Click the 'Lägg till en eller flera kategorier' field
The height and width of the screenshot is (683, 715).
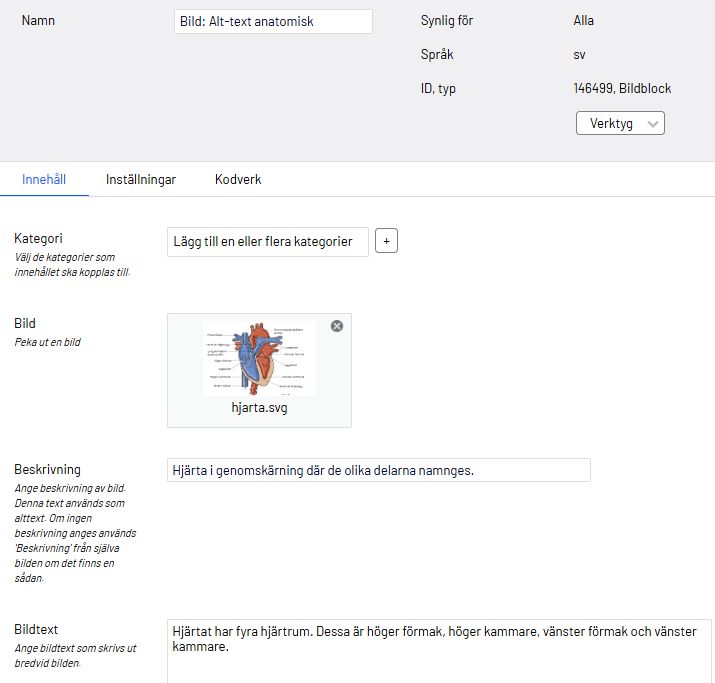tap(268, 241)
